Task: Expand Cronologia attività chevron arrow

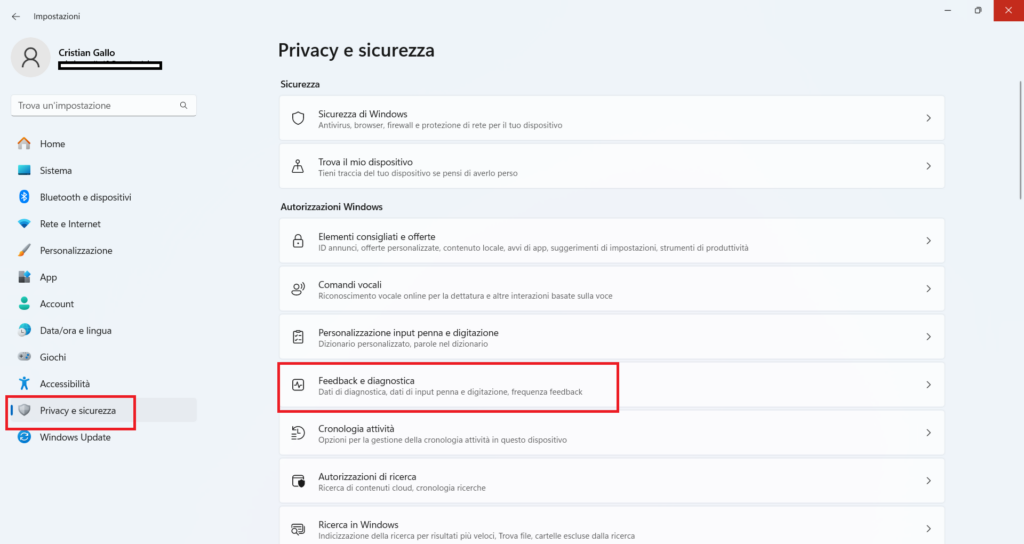Action: (928, 433)
